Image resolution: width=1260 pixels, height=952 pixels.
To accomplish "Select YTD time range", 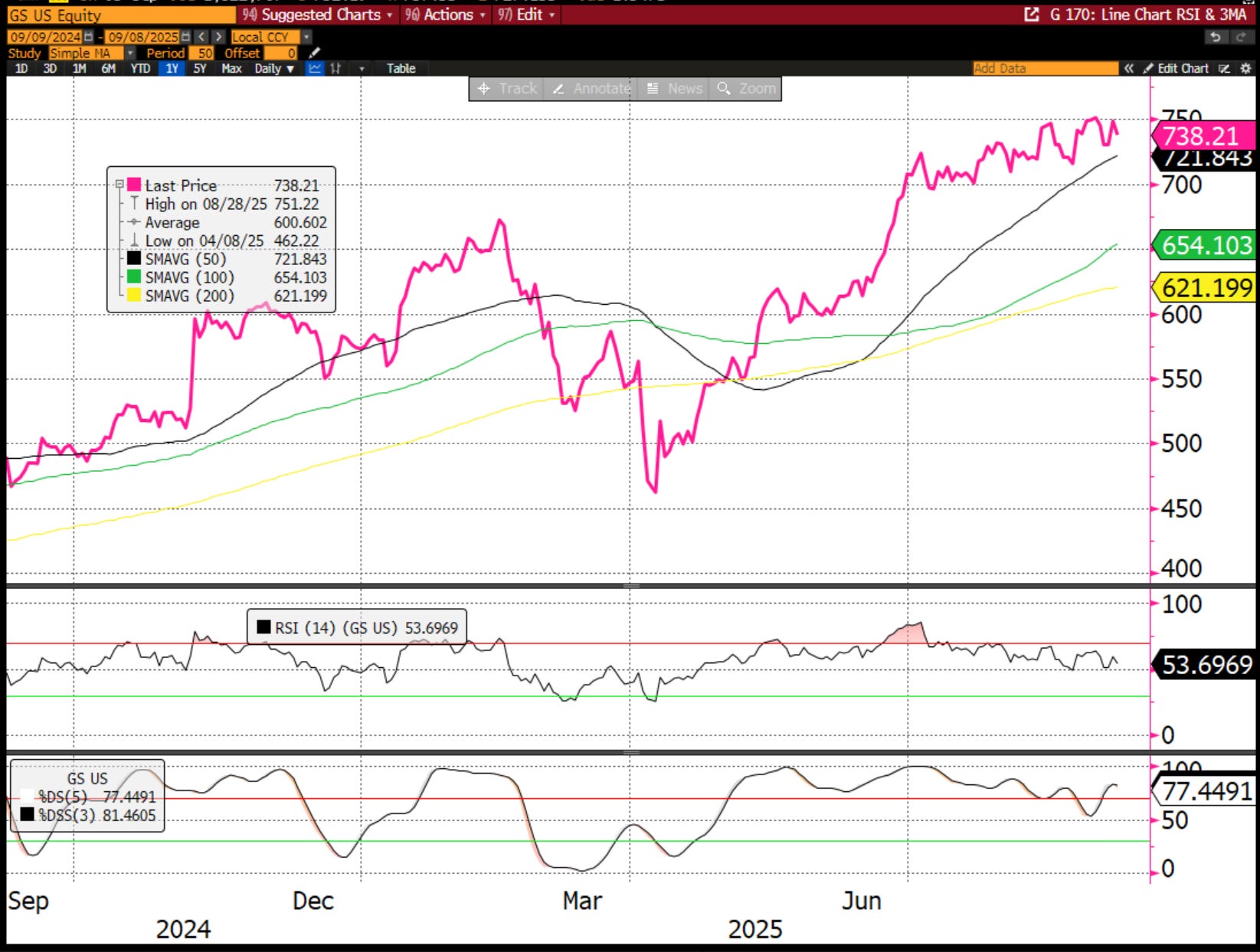I will pos(140,68).
